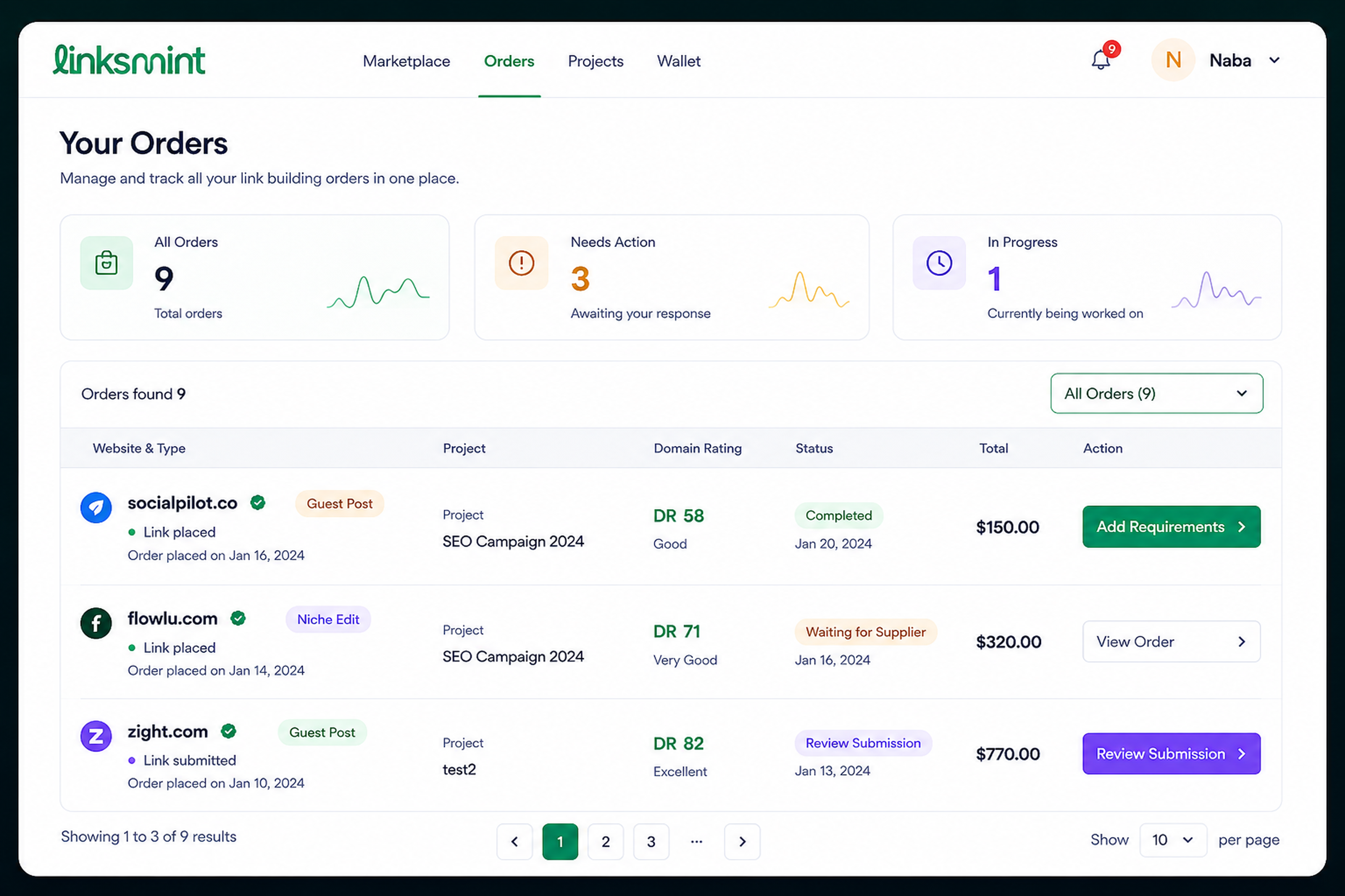1345x896 pixels.
Task: Click the verified badge next to zight.com
Action: click(229, 731)
